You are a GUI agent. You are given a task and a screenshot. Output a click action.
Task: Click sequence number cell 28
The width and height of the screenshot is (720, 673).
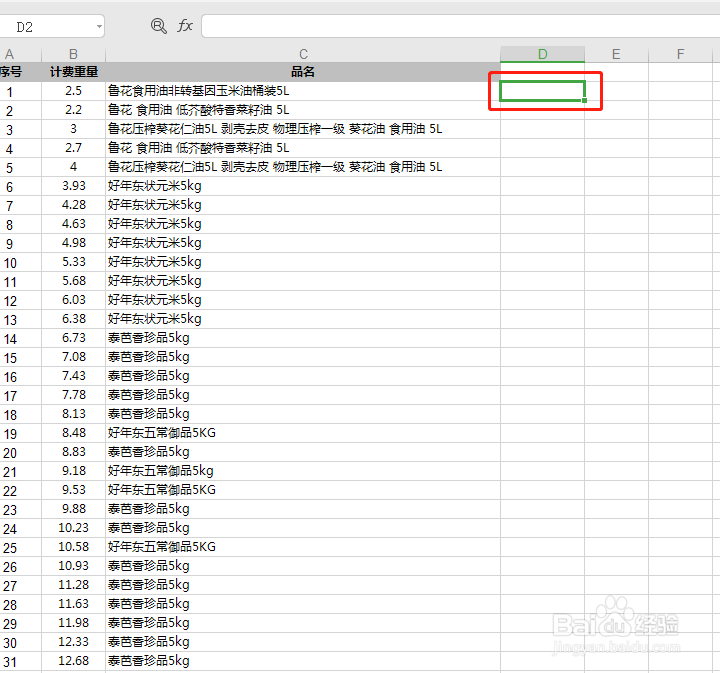20,605
